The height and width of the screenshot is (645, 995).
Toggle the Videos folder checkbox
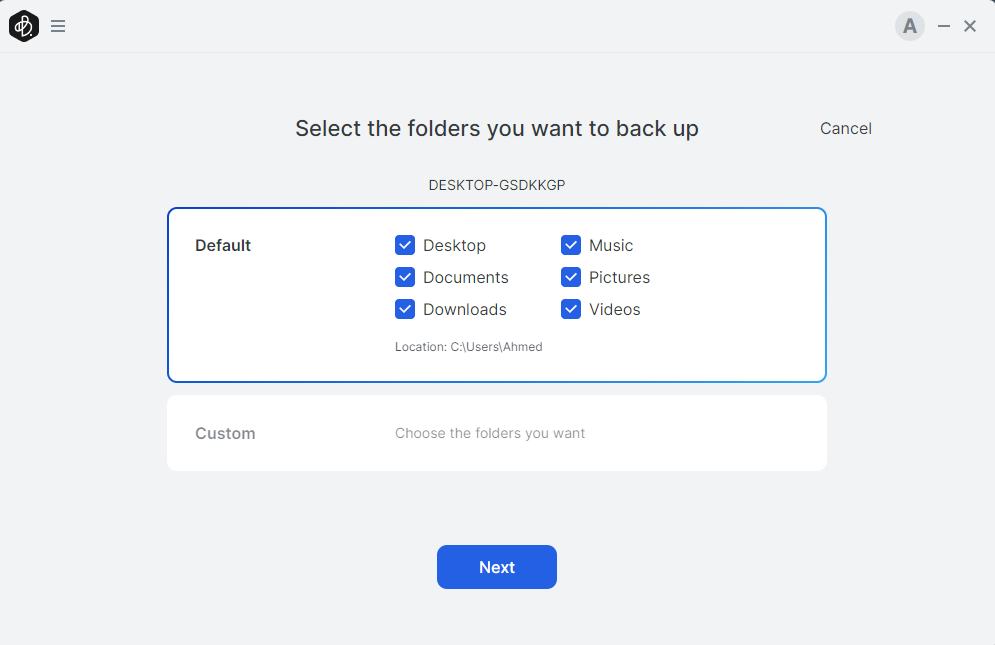click(x=571, y=309)
